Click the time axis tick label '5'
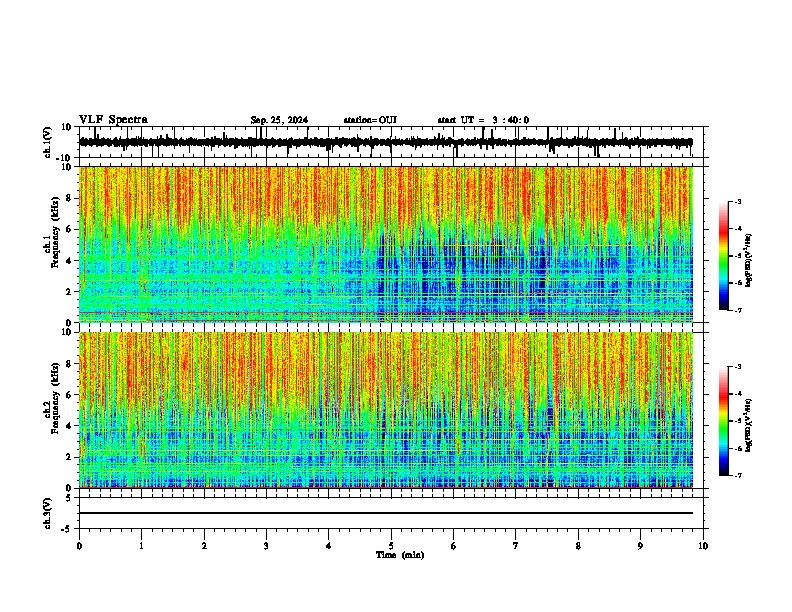The image size is (792, 612). pos(391,546)
